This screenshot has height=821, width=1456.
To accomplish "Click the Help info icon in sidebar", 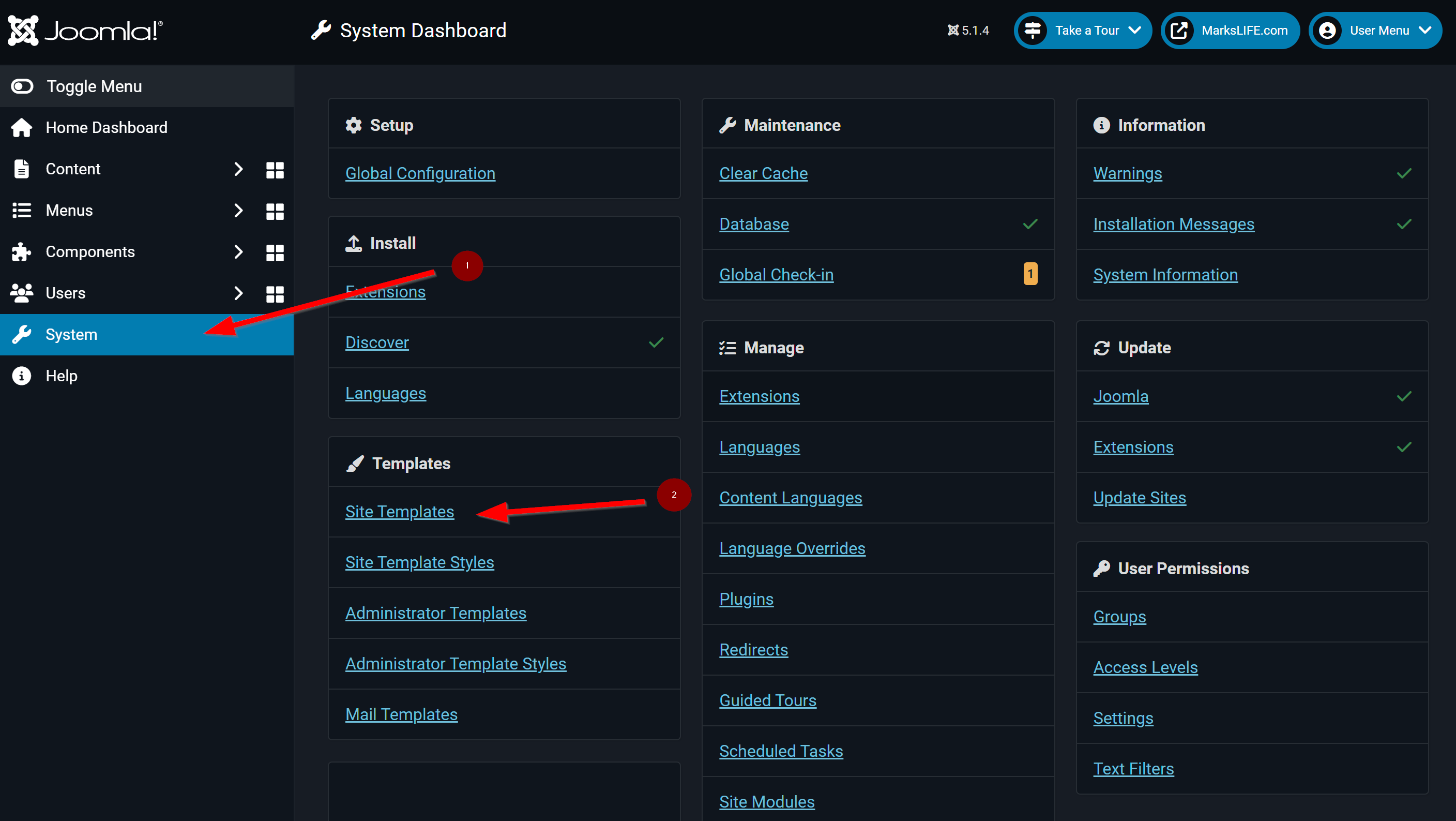I will (x=22, y=376).
